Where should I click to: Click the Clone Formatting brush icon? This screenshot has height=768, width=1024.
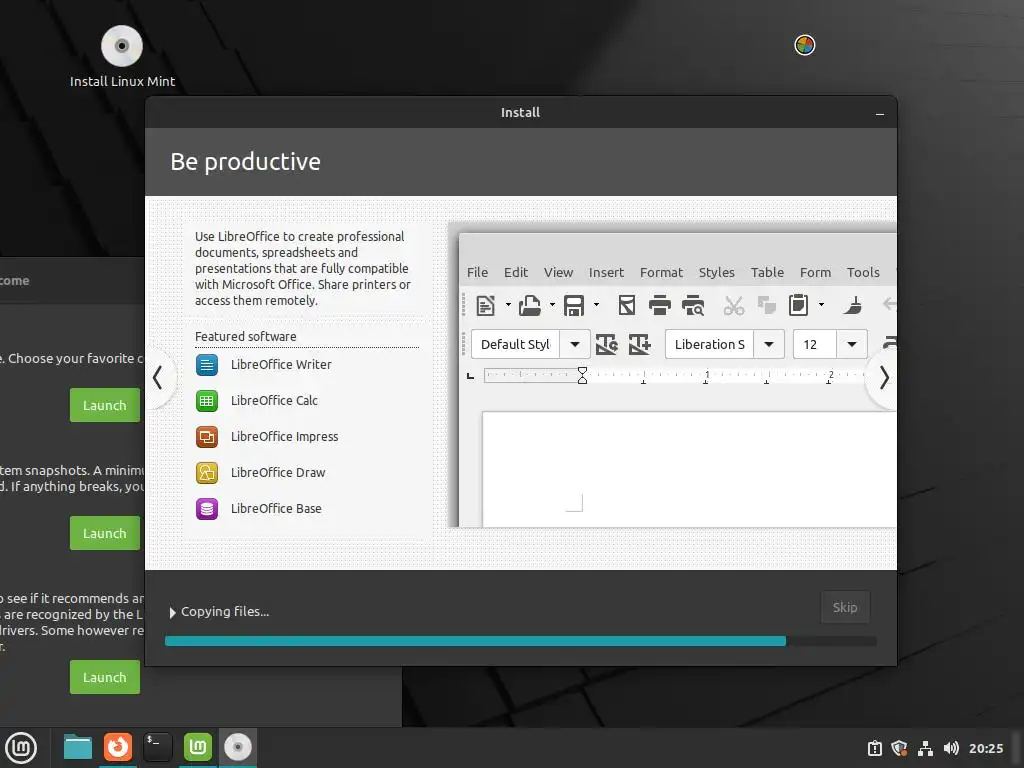(x=852, y=305)
